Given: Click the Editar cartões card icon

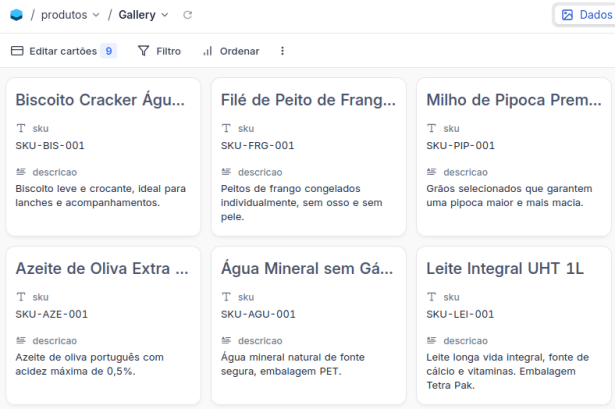Looking at the screenshot, I should pos(17,51).
